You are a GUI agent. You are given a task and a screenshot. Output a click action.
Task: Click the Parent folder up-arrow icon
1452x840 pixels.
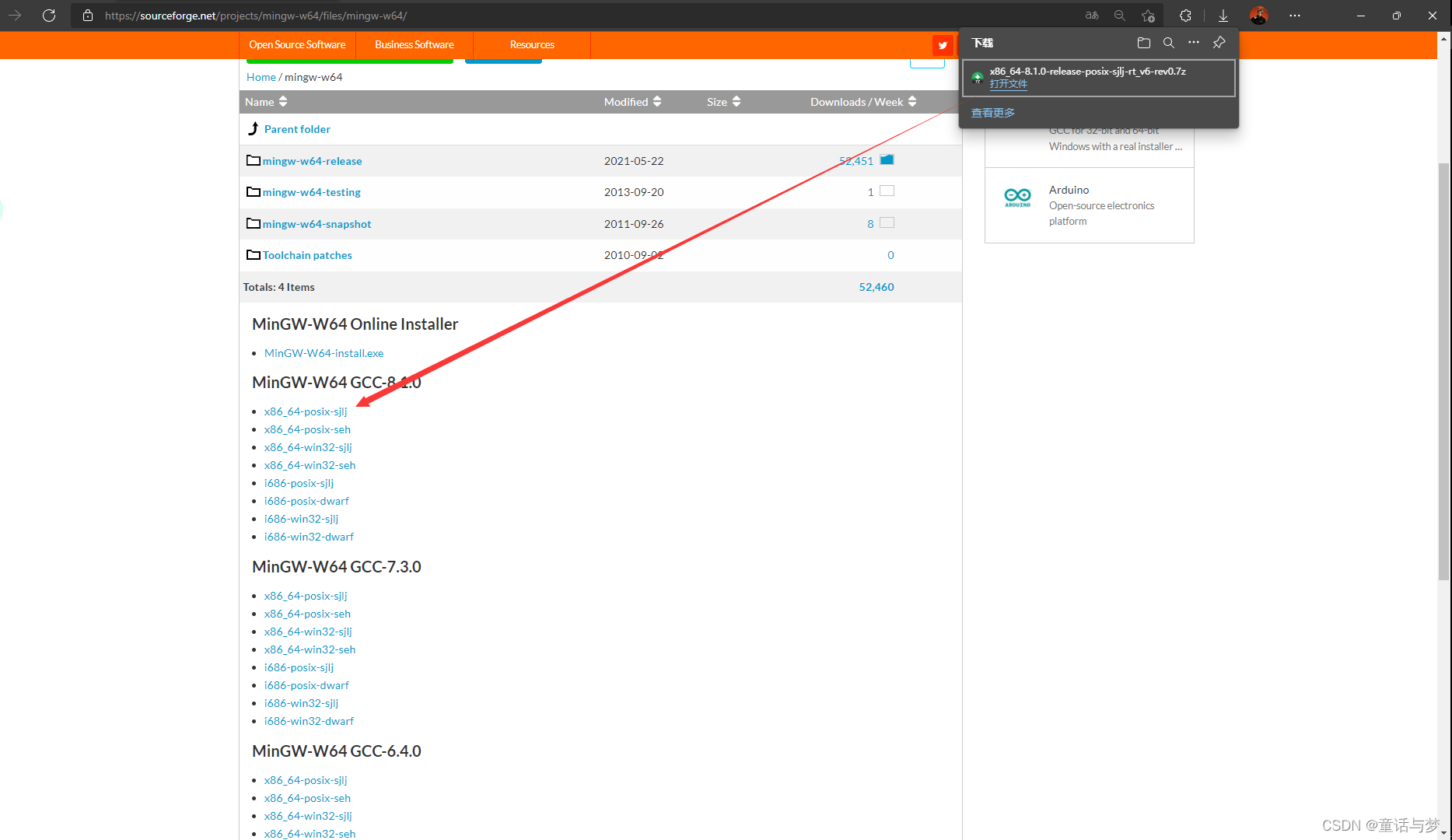(254, 128)
